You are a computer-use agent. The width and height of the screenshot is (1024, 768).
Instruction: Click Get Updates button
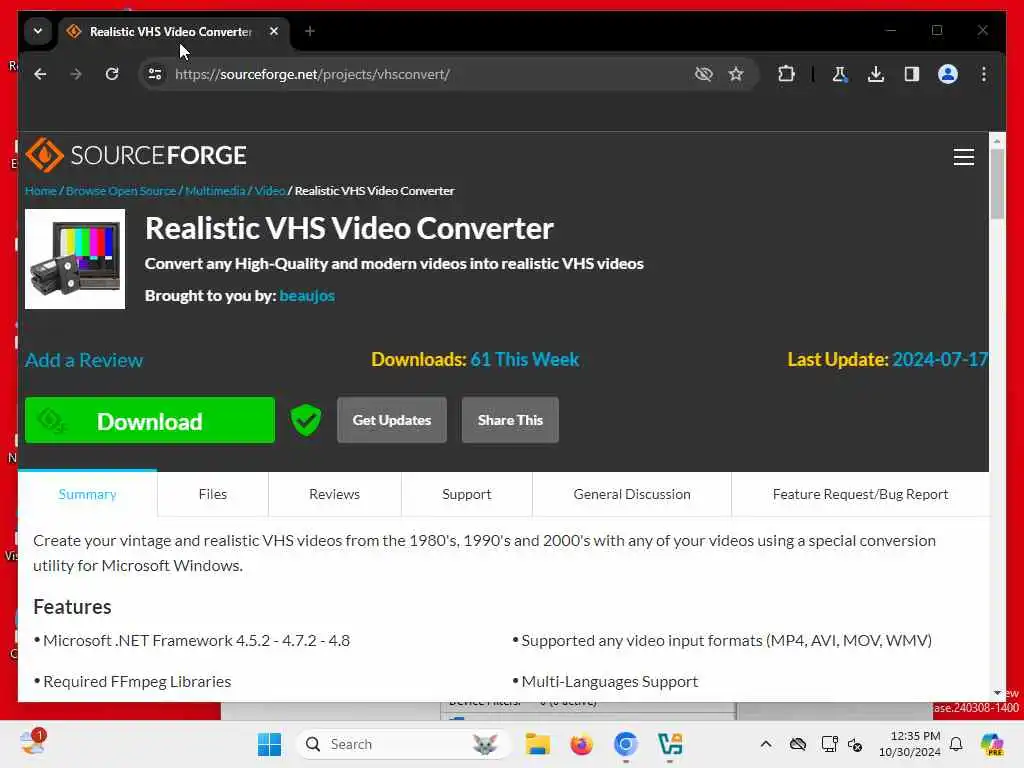[x=392, y=420]
